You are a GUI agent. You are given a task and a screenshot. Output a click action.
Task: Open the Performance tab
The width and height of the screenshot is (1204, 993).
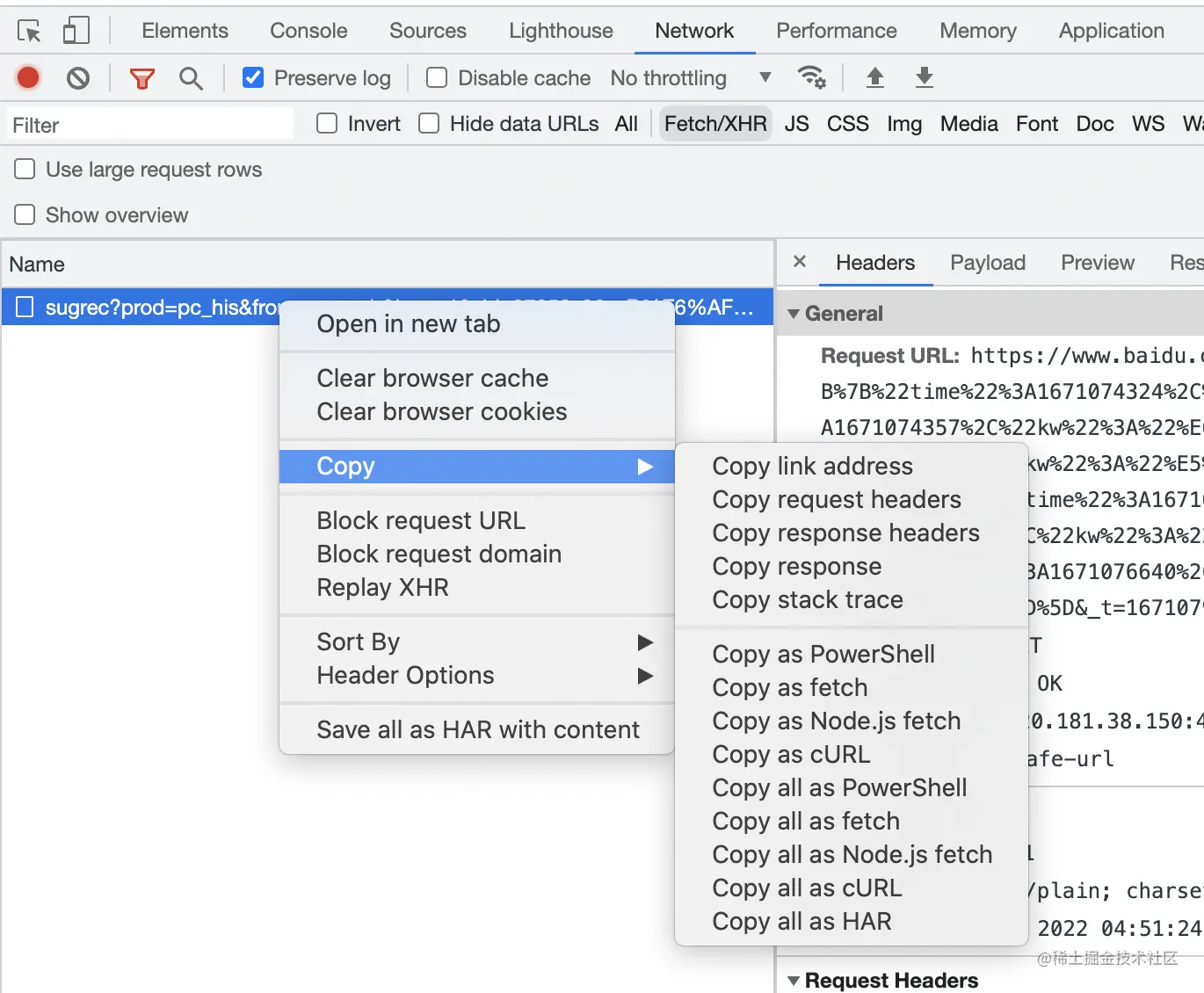[x=837, y=31]
